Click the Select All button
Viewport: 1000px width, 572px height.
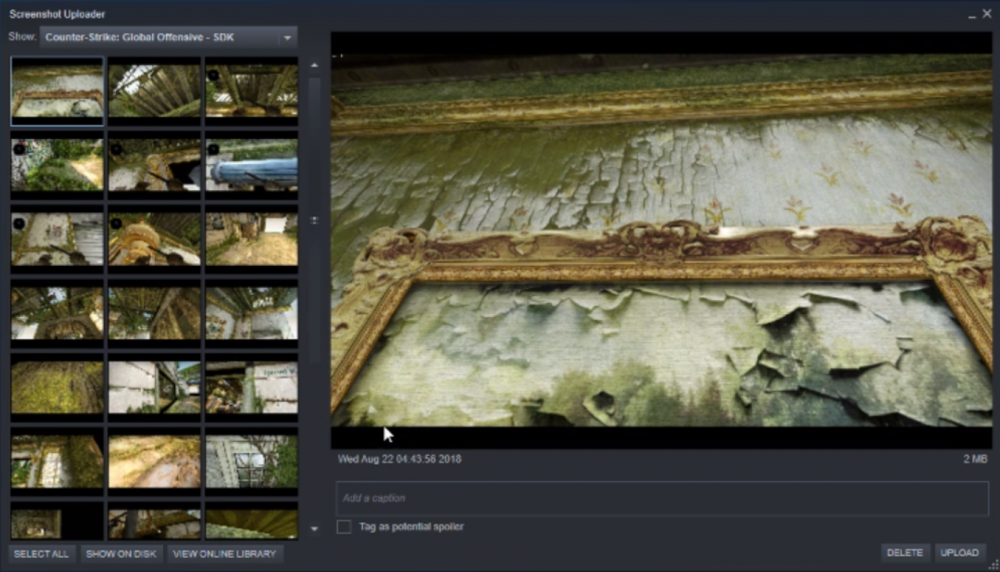pos(41,554)
